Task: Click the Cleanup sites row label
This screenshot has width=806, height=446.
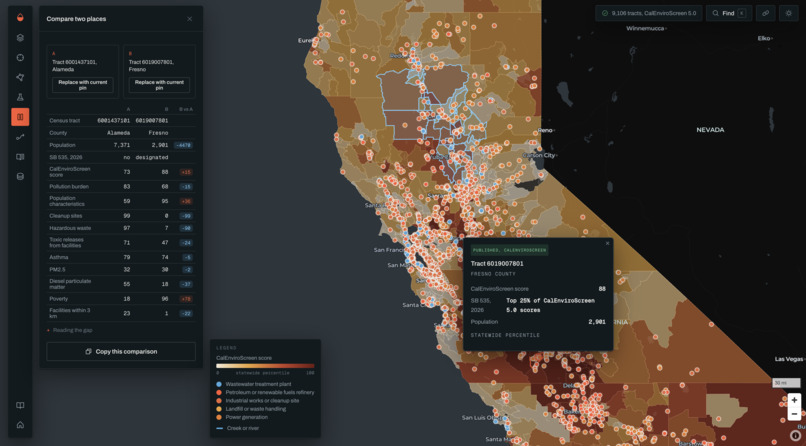Action: pos(66,216)
